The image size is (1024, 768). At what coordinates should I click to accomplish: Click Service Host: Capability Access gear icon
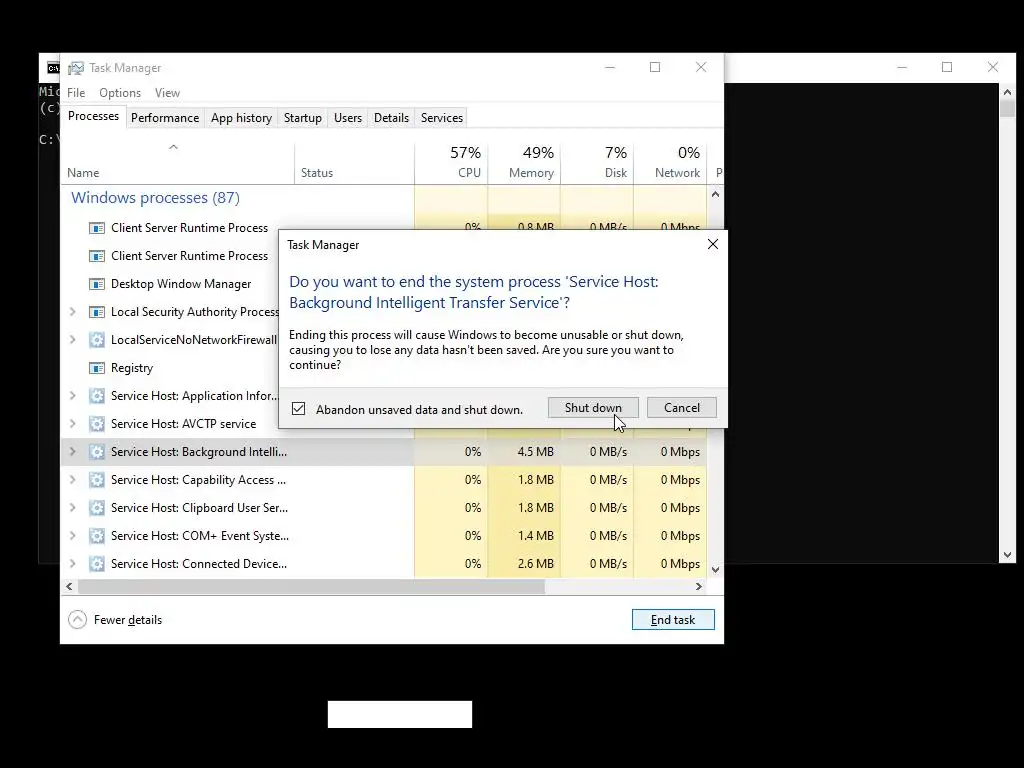click(97, 480)
